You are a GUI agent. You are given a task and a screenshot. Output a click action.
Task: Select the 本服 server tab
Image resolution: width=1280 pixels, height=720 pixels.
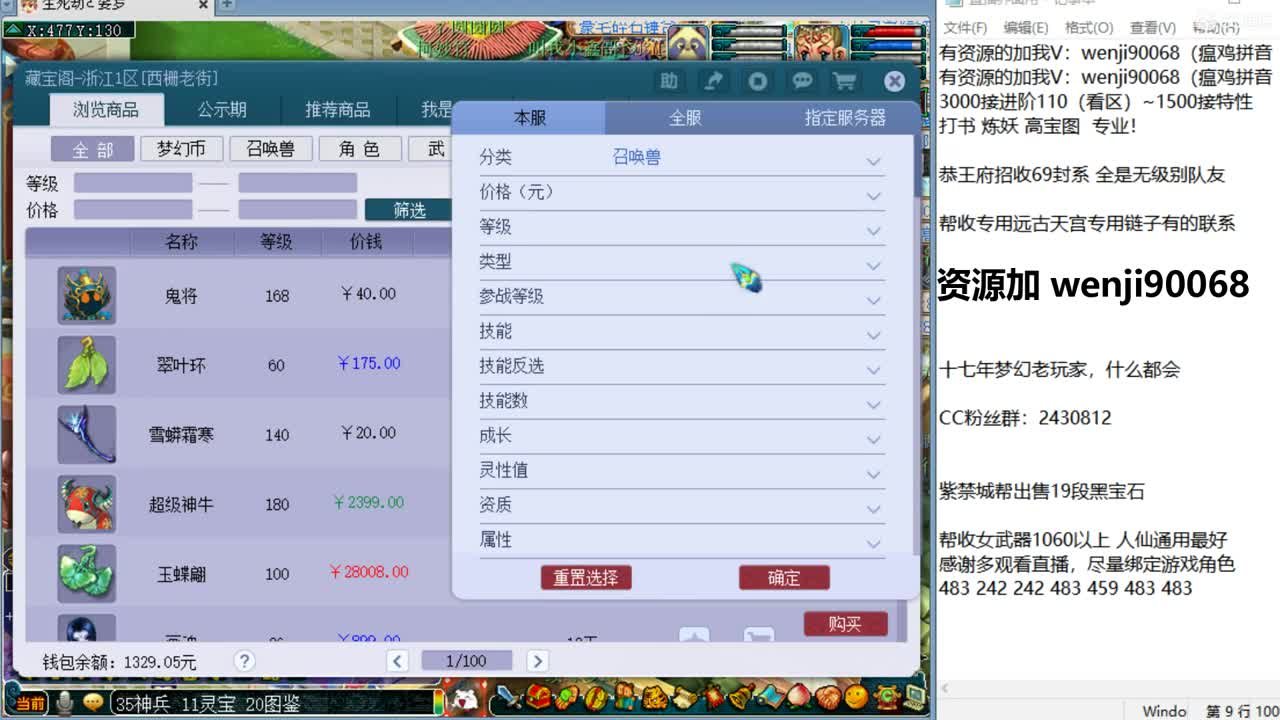[x=530, y=118]
